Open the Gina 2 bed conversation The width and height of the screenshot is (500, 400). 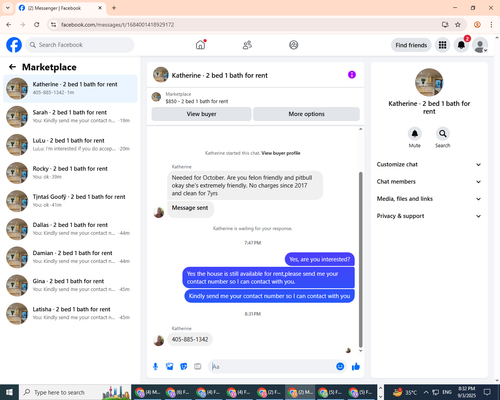pos(70,285)
